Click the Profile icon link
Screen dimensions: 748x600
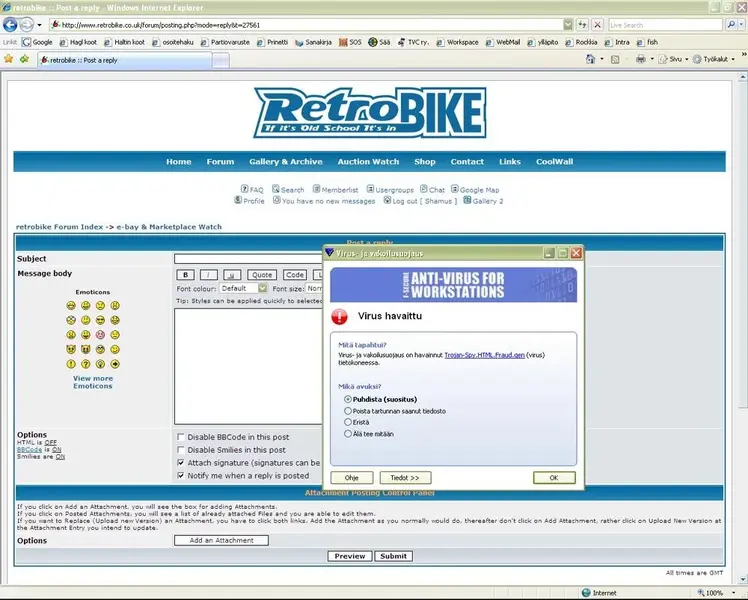pos(249,201)
